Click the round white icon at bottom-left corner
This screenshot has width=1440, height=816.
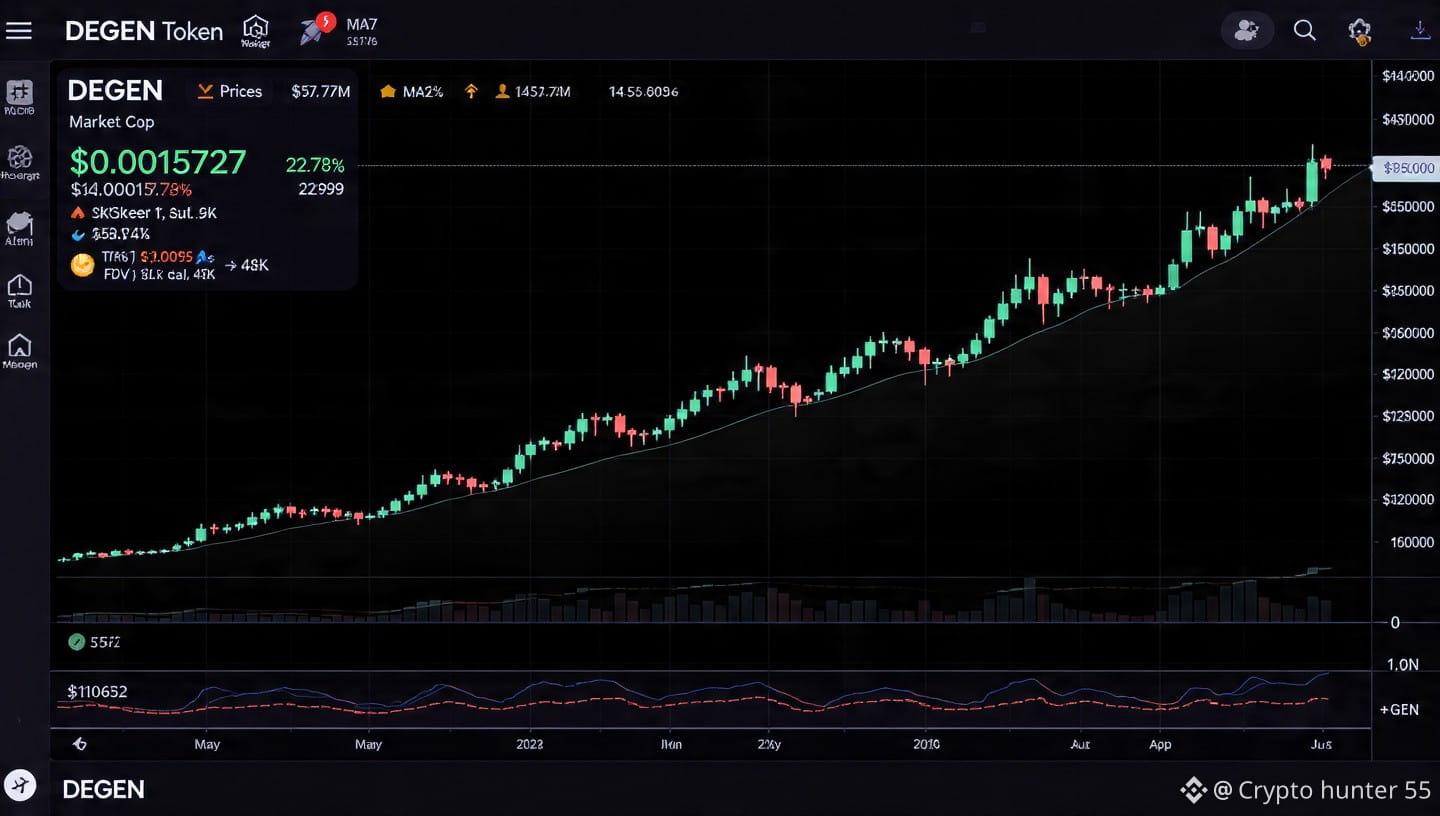pos(20,785)
